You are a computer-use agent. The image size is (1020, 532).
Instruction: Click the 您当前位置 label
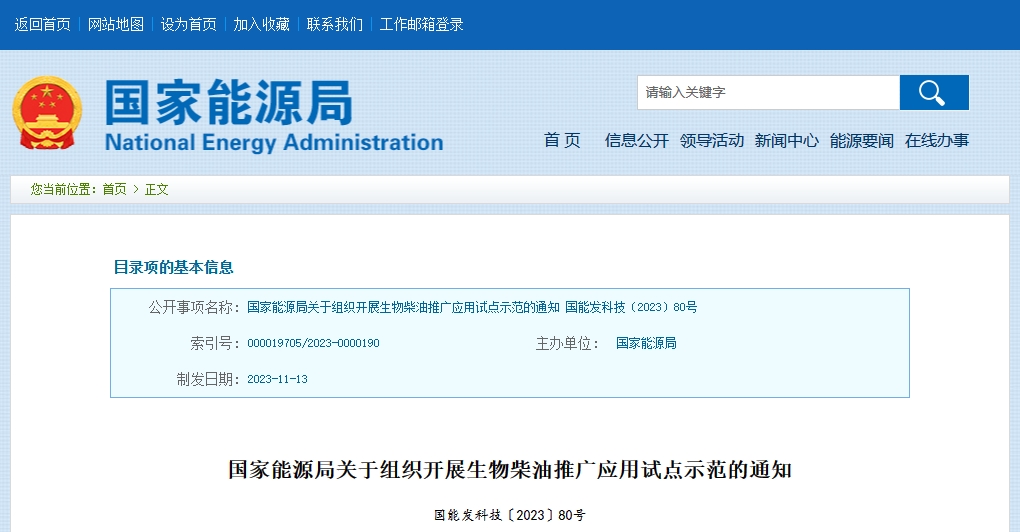pos(63,189)
